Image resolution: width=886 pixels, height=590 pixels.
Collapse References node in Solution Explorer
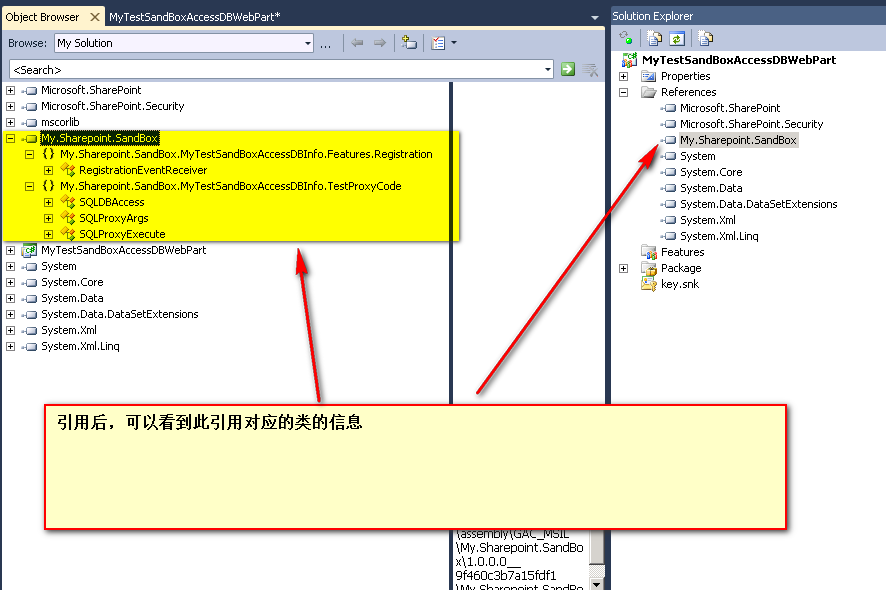pyautogui.click(x=623, y=92)
